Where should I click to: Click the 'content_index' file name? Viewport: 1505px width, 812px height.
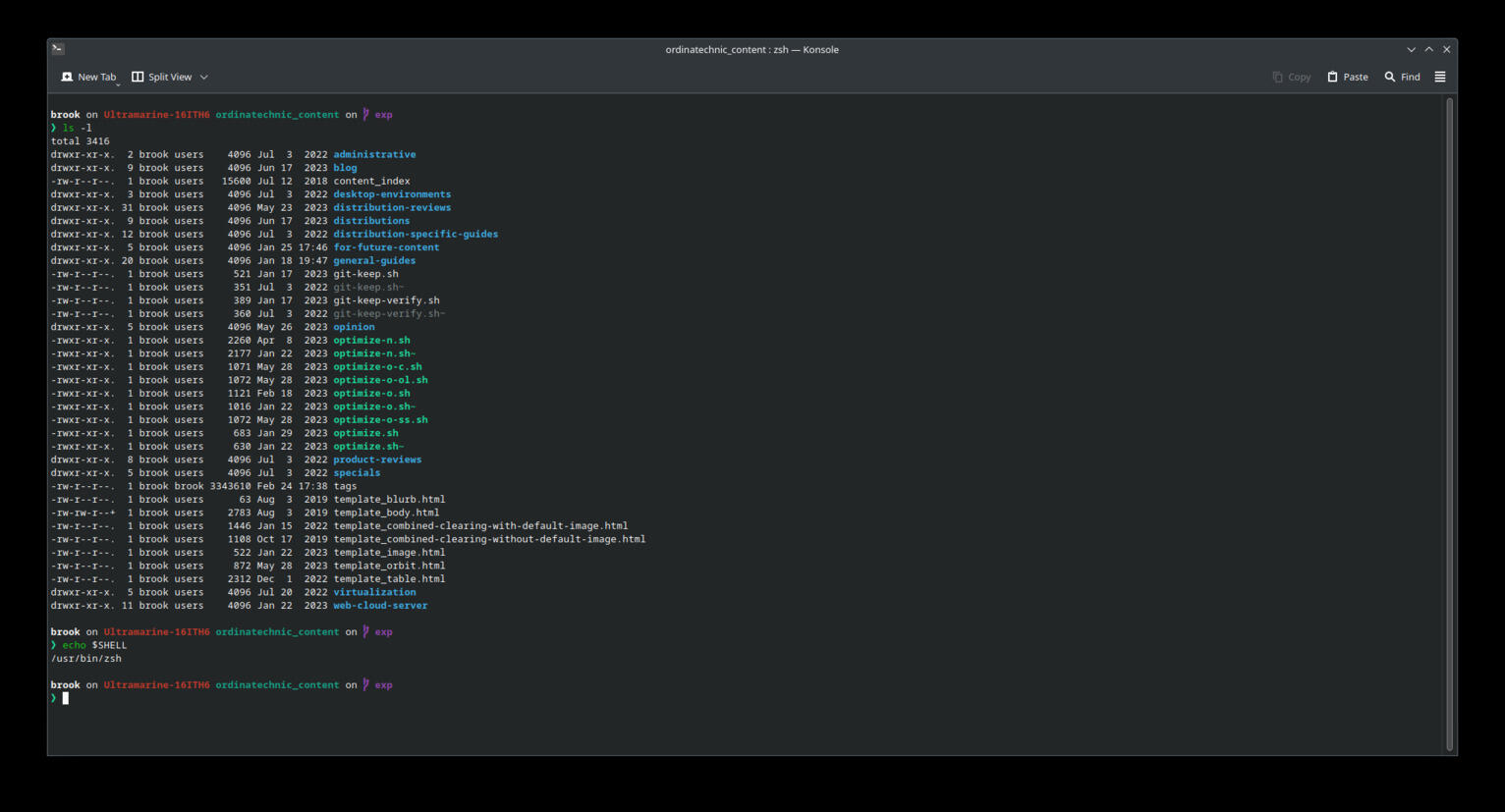[x=371, y=181]
